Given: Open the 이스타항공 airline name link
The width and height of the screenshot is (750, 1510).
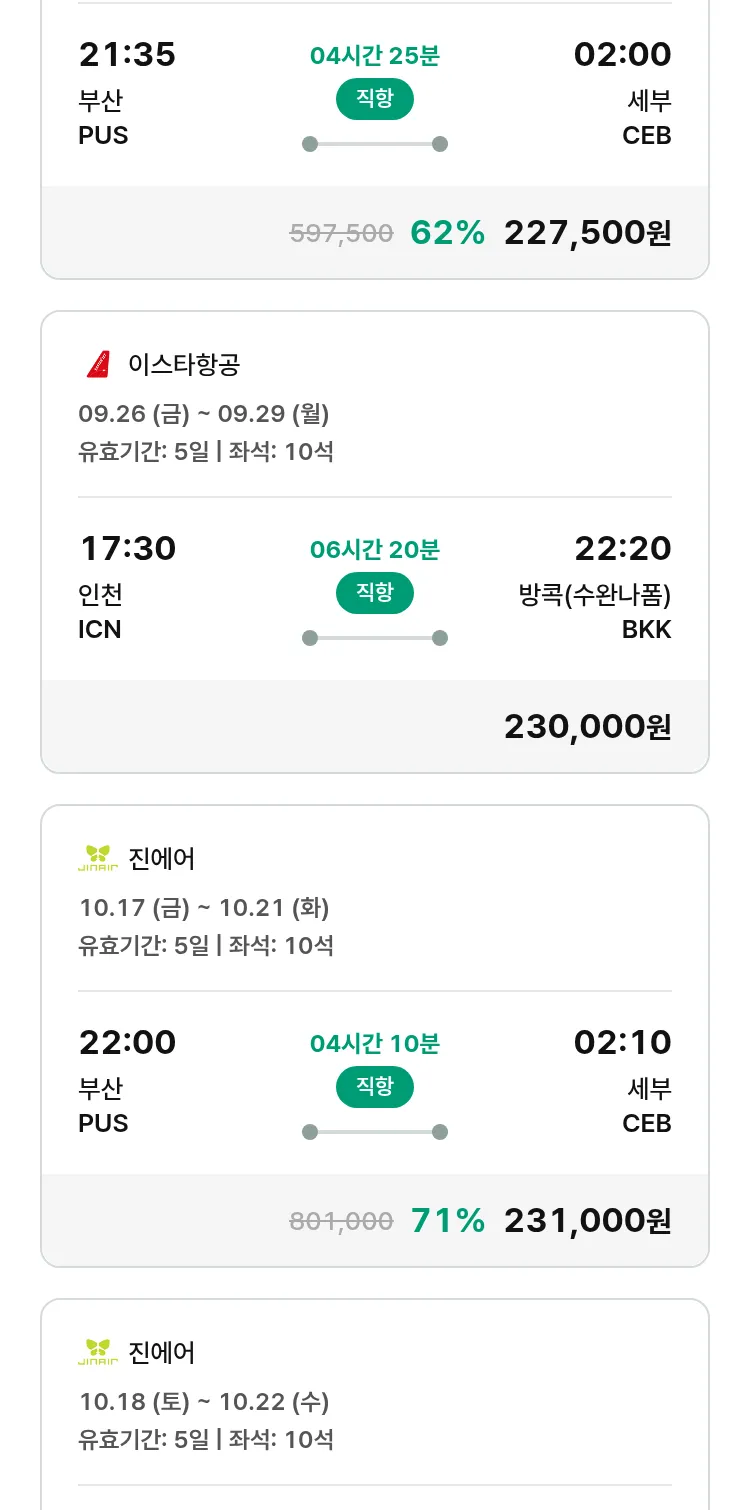Looking at the screenshot, I should 184,364.
